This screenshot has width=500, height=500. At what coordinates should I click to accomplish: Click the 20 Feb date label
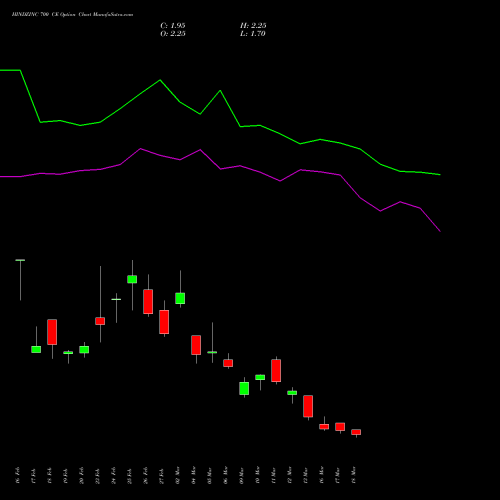tap(82, 475)
